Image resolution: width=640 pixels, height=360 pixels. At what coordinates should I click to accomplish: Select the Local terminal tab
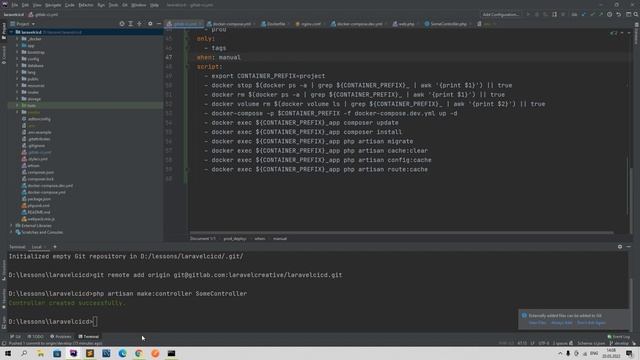(37, 247)
